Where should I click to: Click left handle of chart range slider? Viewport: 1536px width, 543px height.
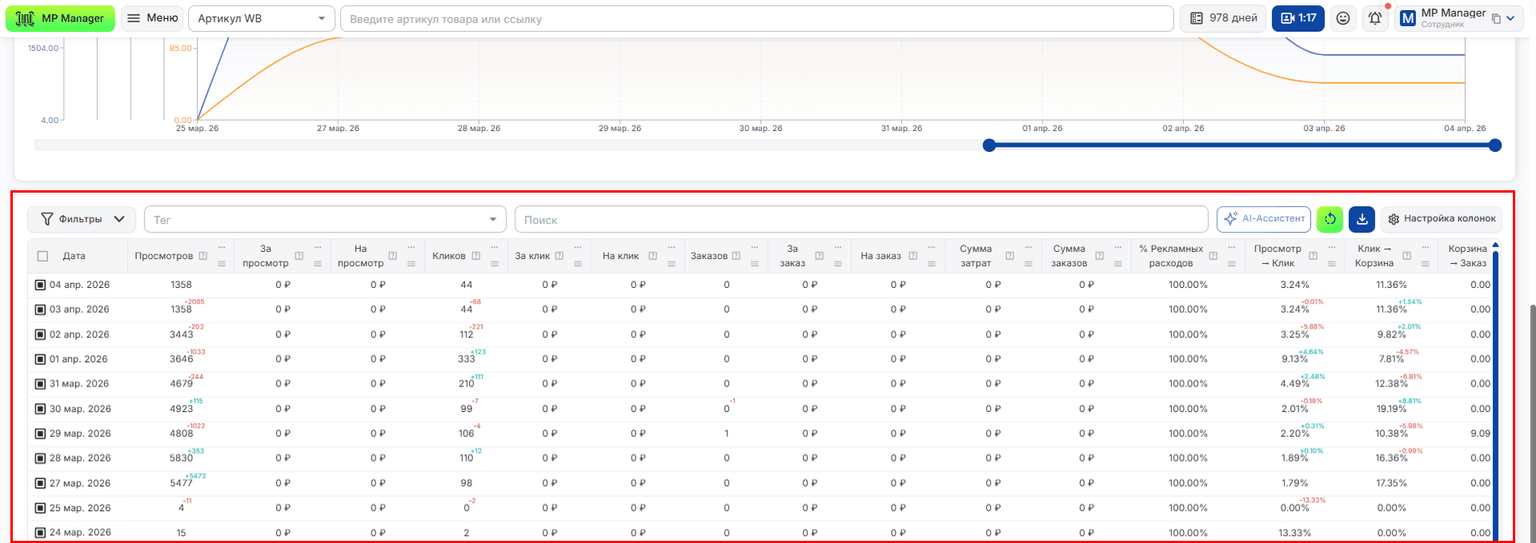click(x=989, y=146)
